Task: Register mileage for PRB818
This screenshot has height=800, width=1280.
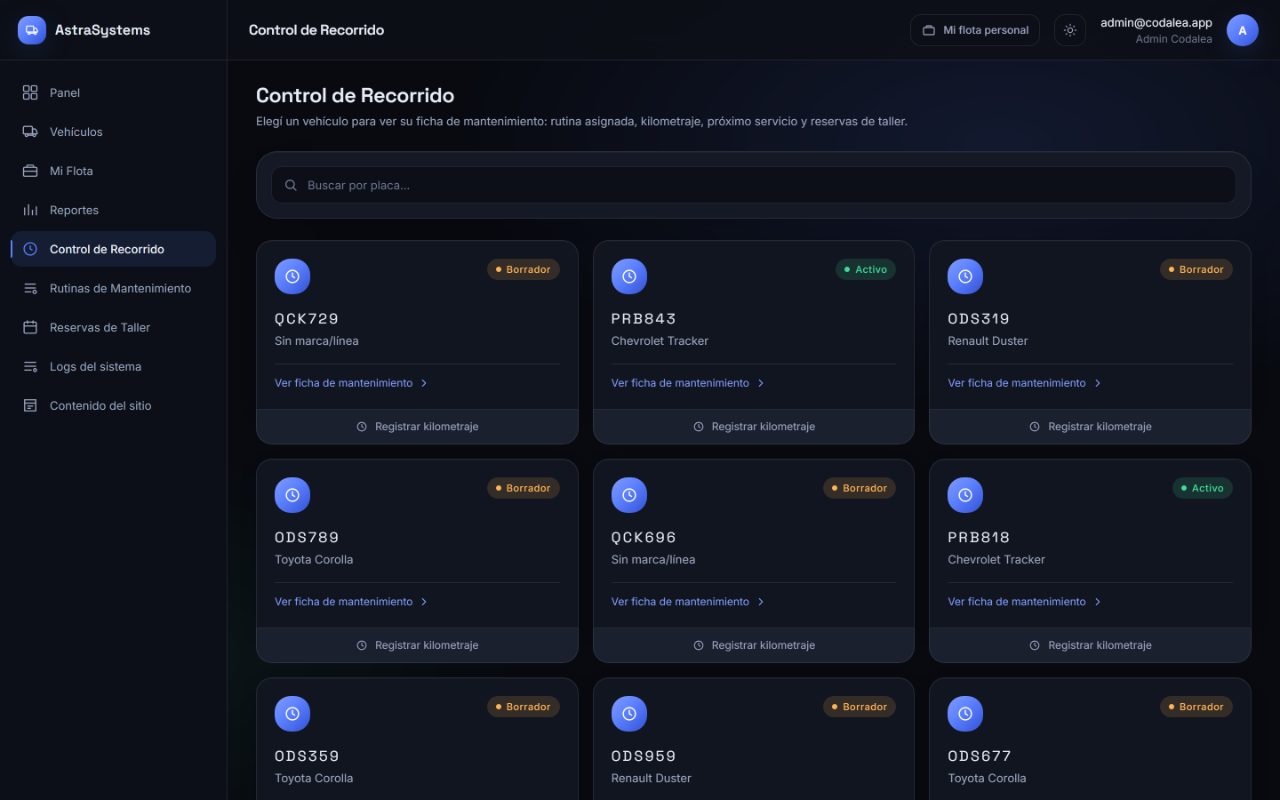Action: click(1090, 645)
